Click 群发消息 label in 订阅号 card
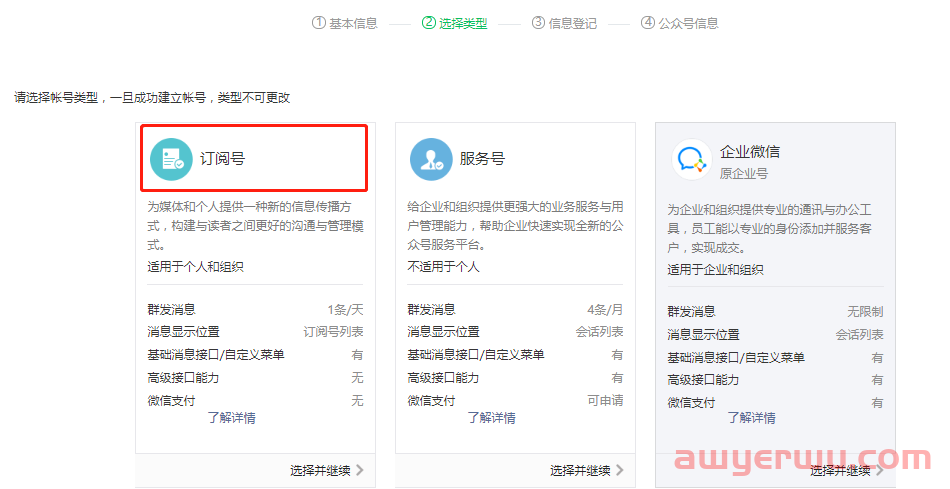Viewport: 950px width, 489px height. tap(171, 310)
